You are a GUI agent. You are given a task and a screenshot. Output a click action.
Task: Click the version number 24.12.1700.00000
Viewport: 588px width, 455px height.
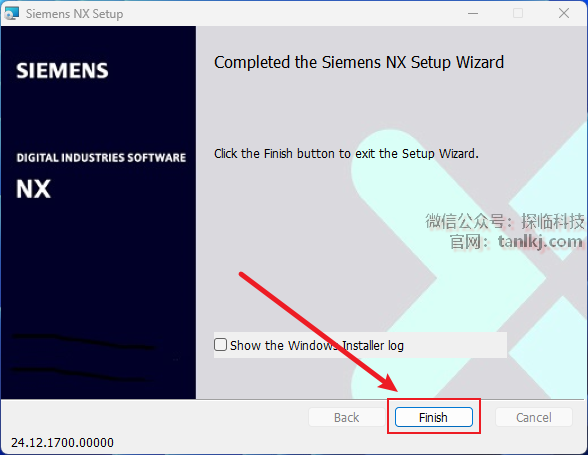pos(62,443)
